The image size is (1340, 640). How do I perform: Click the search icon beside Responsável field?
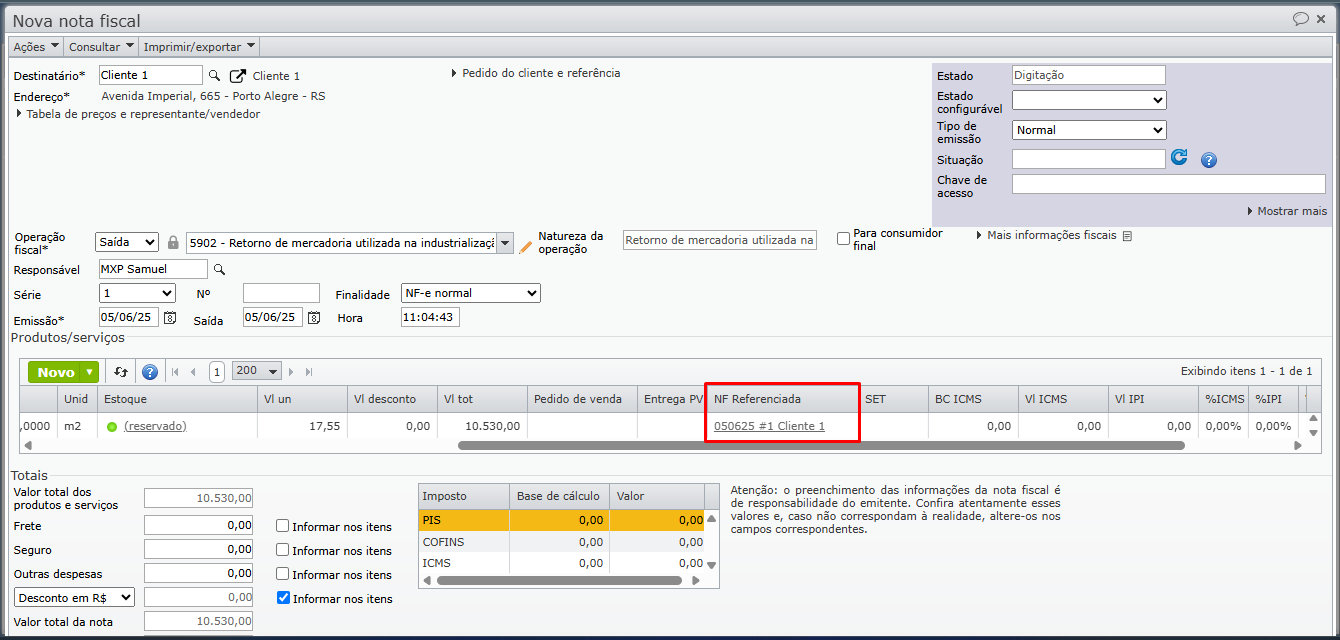pyautogui.click(x=220, y=269)
